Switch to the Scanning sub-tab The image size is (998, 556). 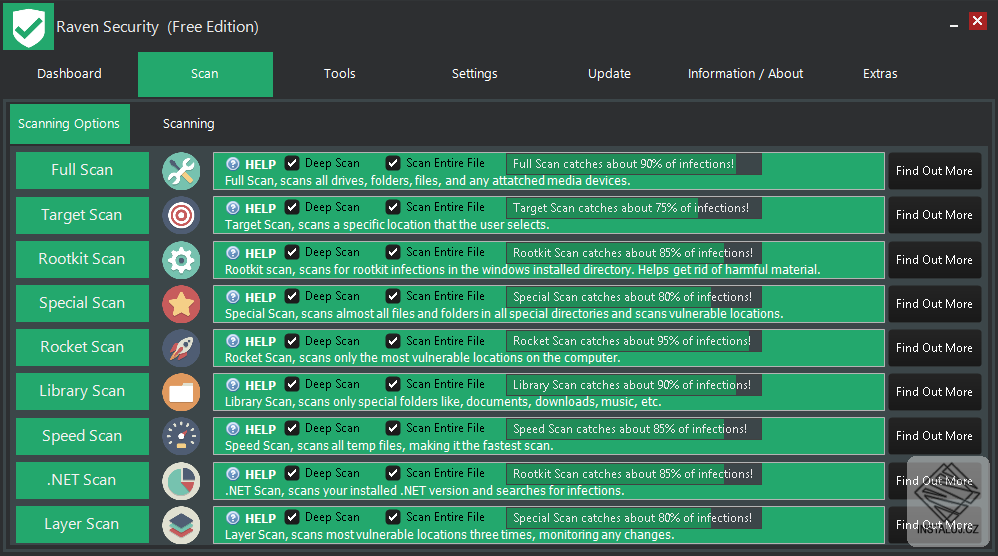tap(188, 123)
